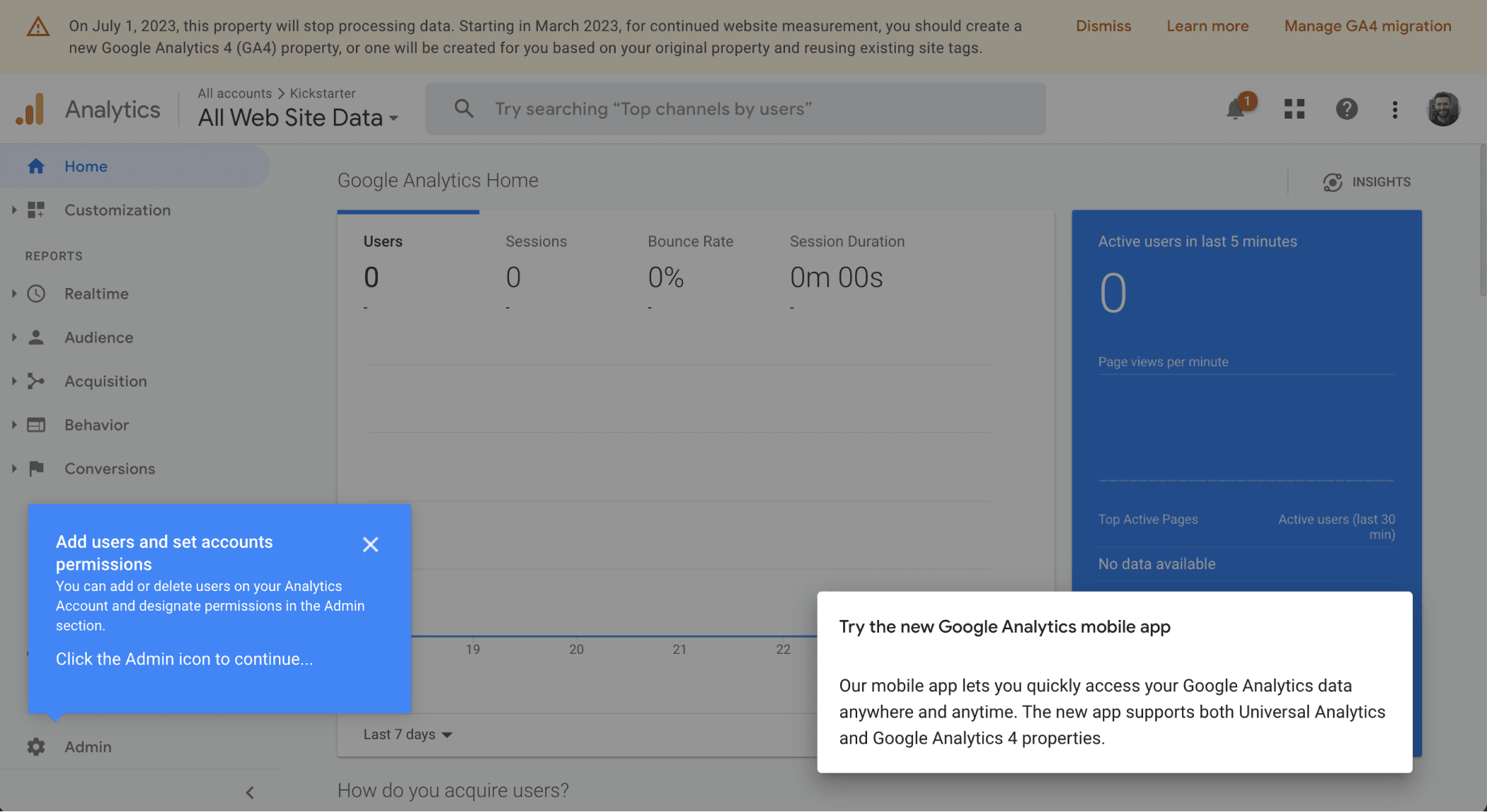Click 'Try the new Google Analytics mobile app' title
Screen dimensions: 1487x812
click(x=1005, y=627)
